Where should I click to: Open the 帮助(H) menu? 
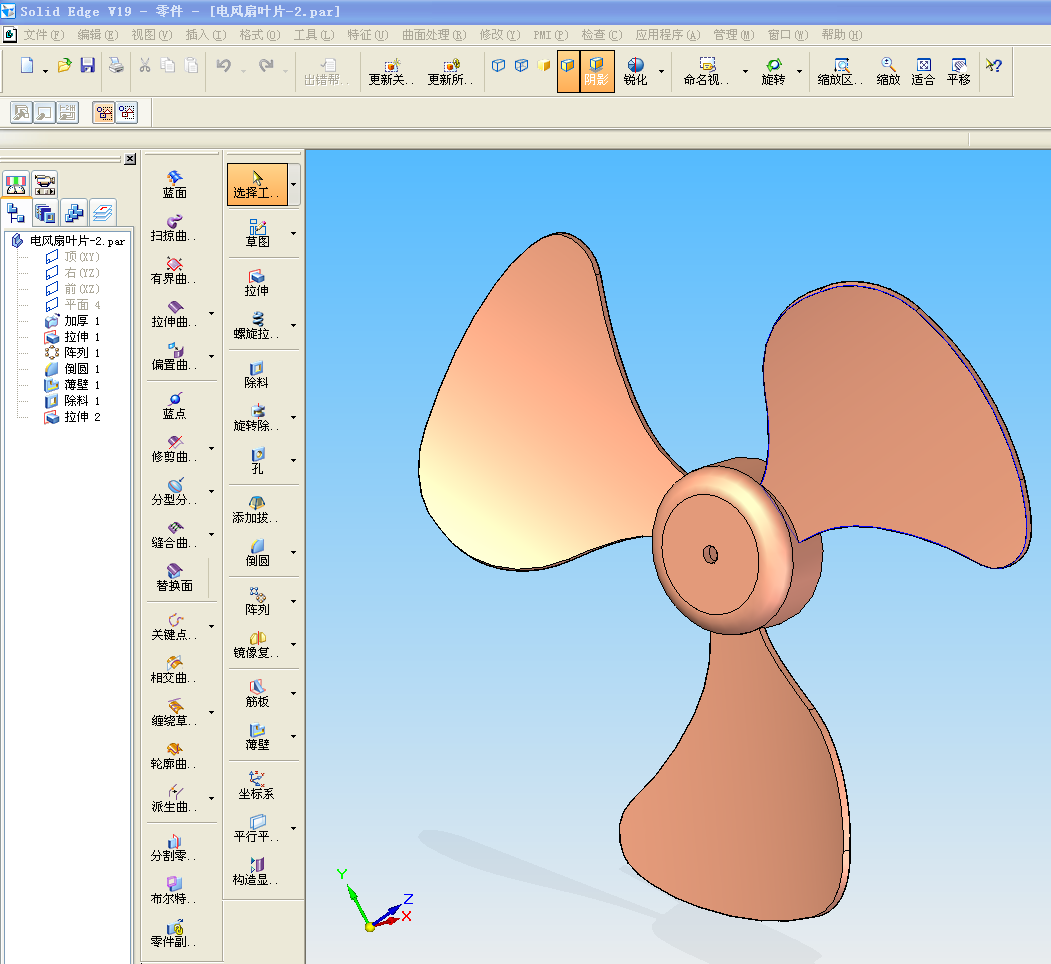(x=841, y=35)
